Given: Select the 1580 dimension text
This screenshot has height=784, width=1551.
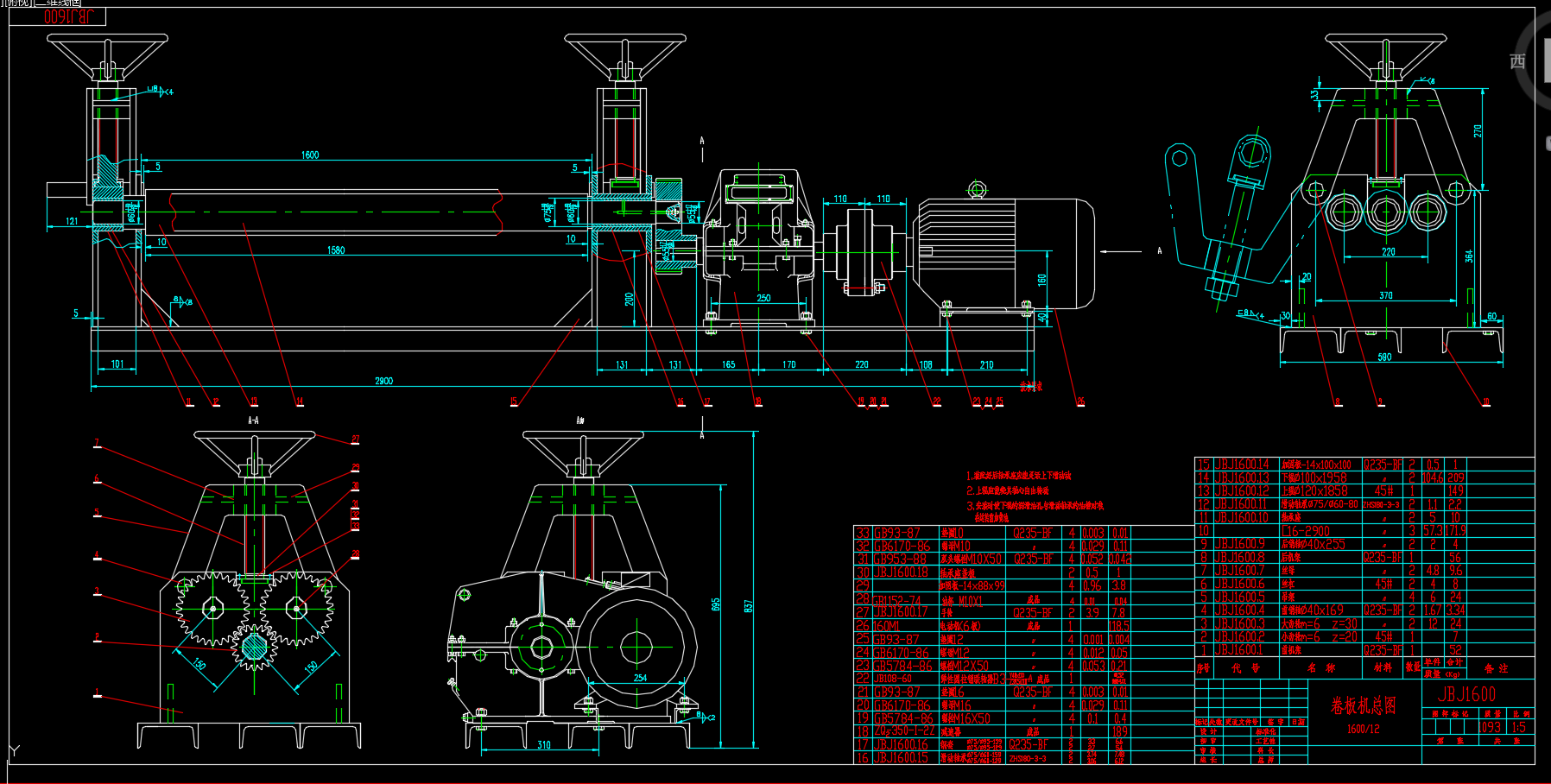Looking at the screenshot, I should pyautogui.click(x=336, y=250).
